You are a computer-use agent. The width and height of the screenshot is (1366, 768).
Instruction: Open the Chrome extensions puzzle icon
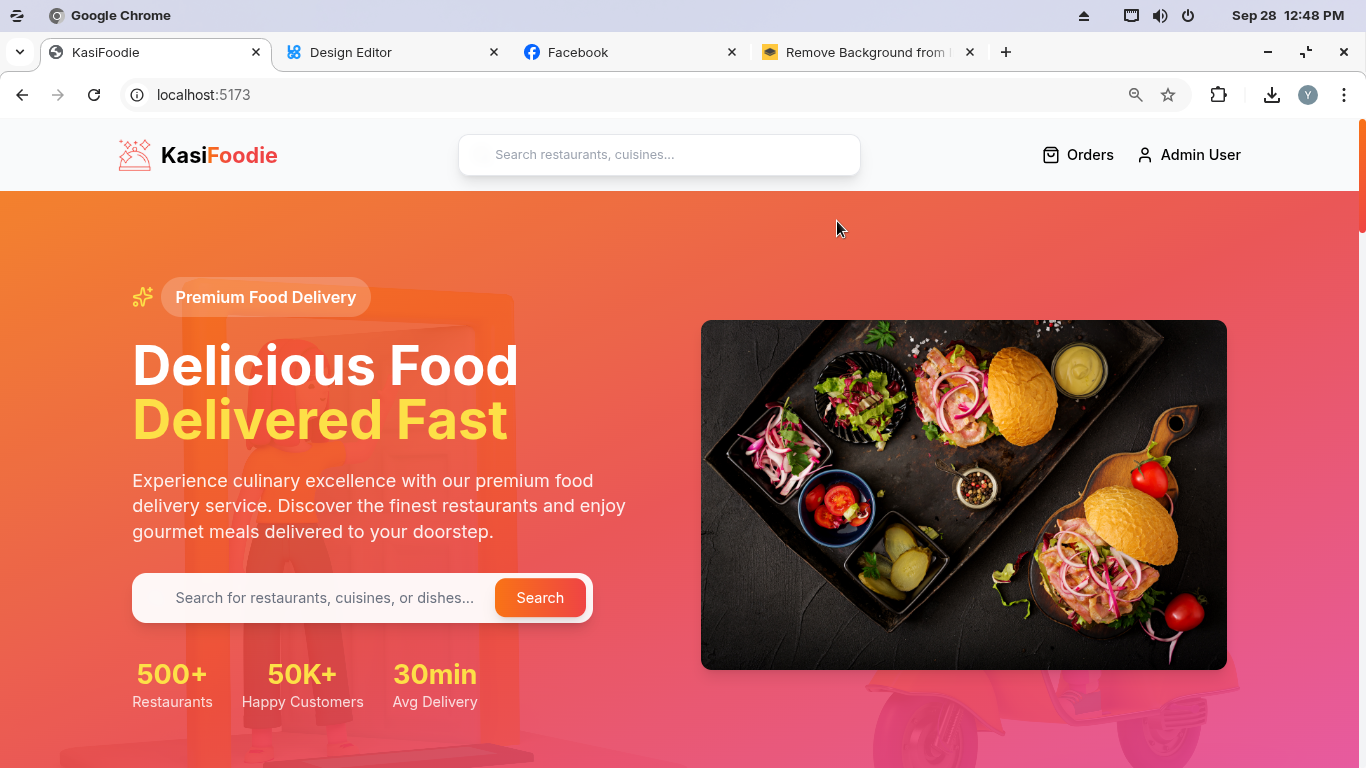[x=1218, y=95]
